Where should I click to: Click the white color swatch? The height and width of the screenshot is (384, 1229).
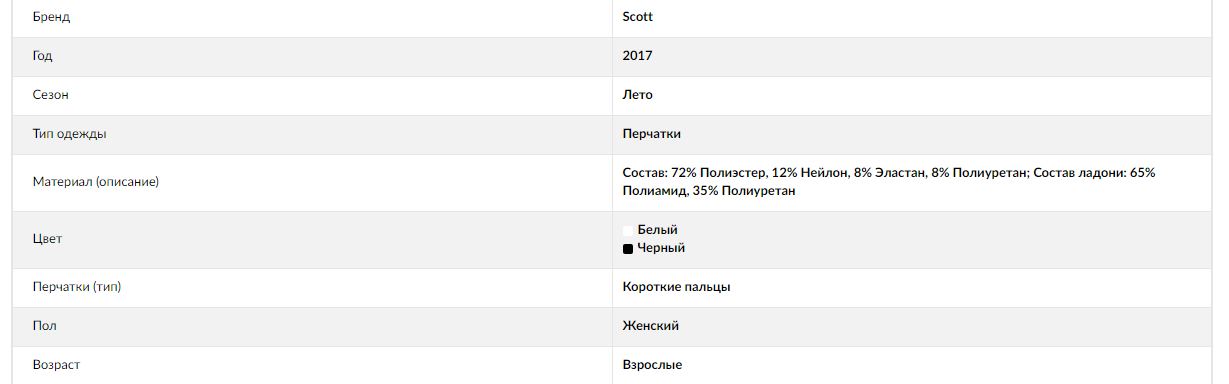coord(628,231)
